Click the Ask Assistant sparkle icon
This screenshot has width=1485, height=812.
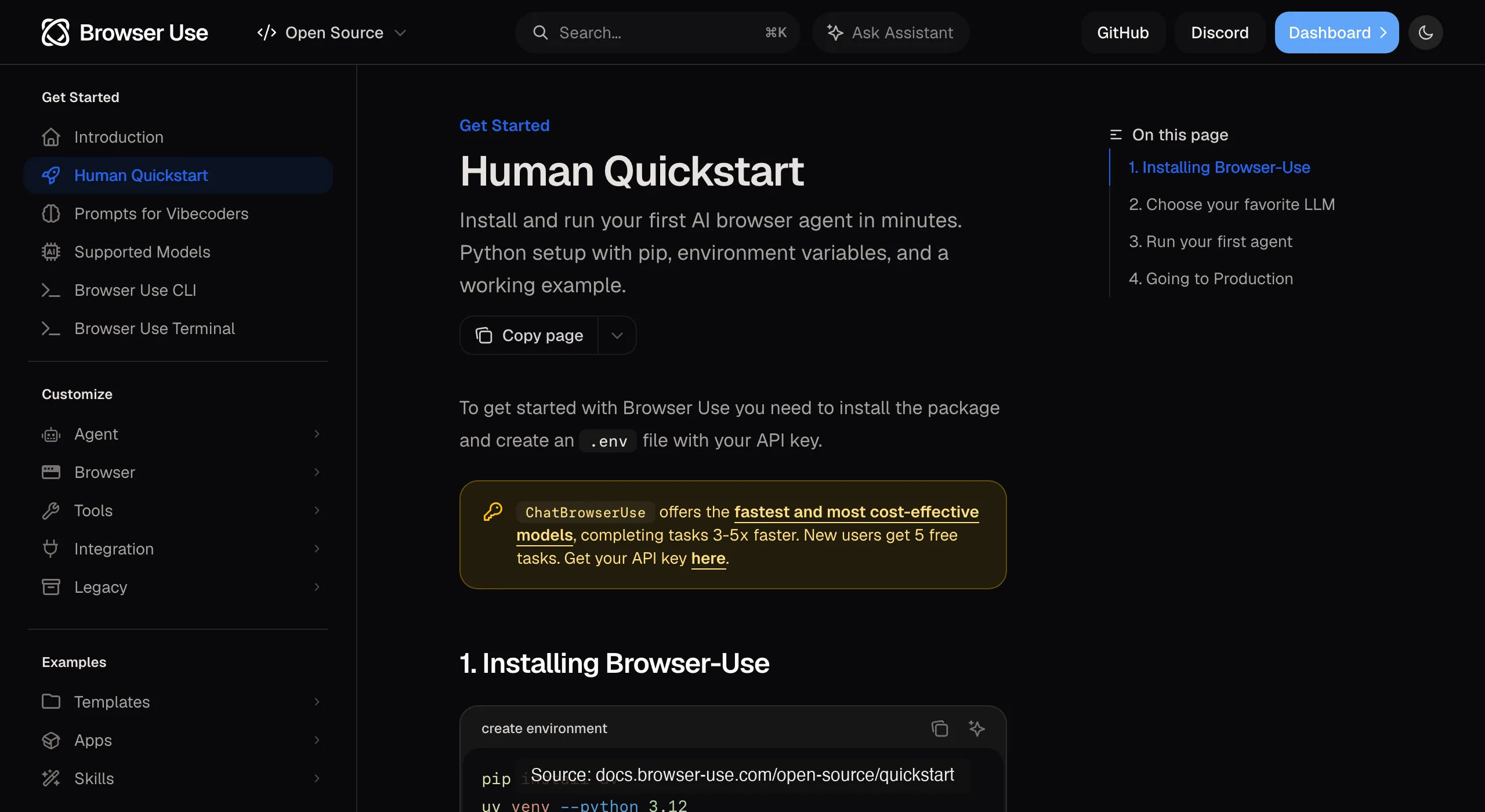point(835,32)
